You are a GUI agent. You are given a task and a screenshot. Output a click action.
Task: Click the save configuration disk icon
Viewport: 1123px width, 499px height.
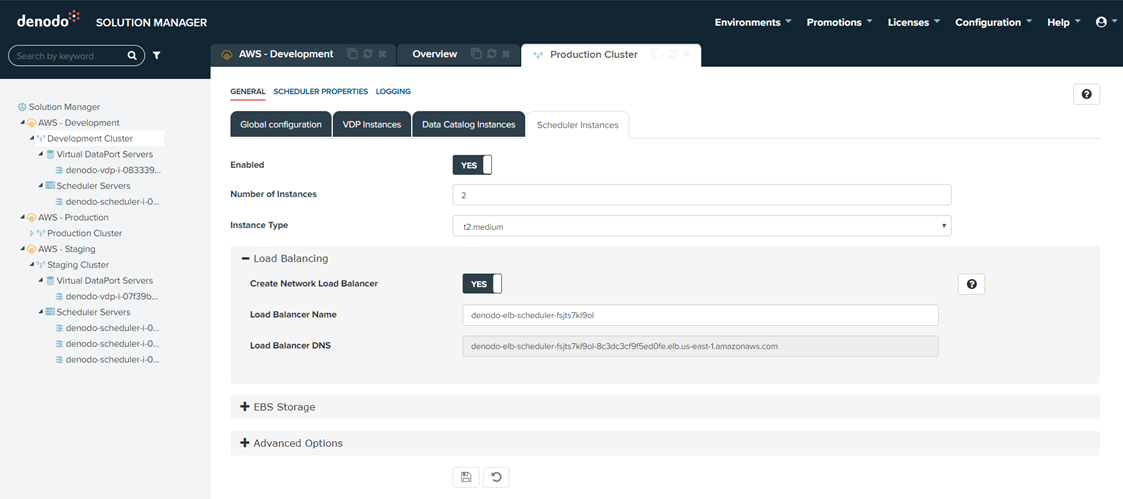[x=466, y=477]
